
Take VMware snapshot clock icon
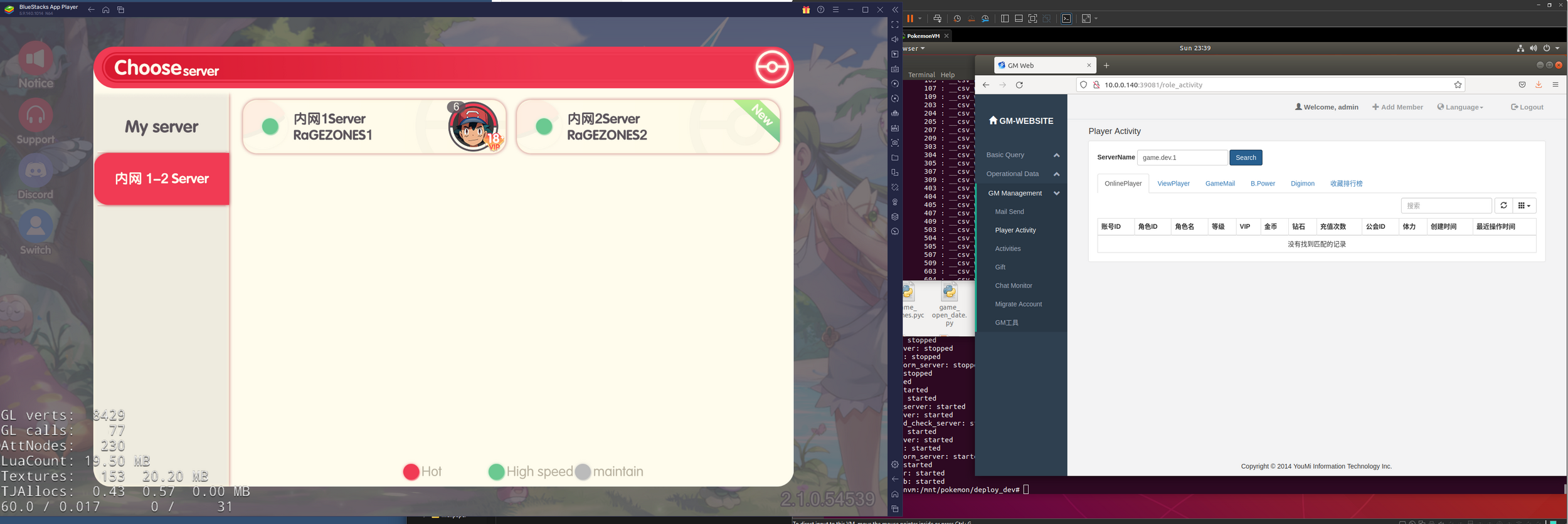point(957,19)
